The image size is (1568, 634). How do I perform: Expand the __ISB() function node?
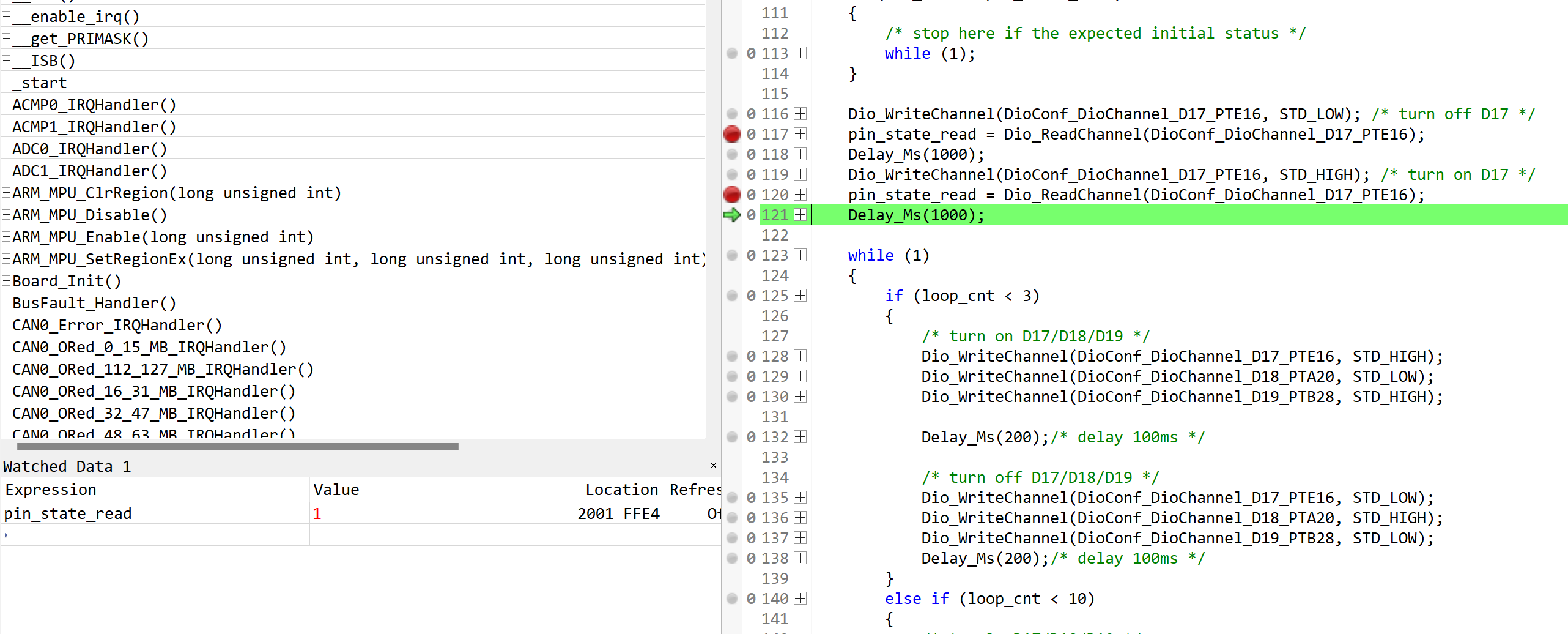pos(6,61)
